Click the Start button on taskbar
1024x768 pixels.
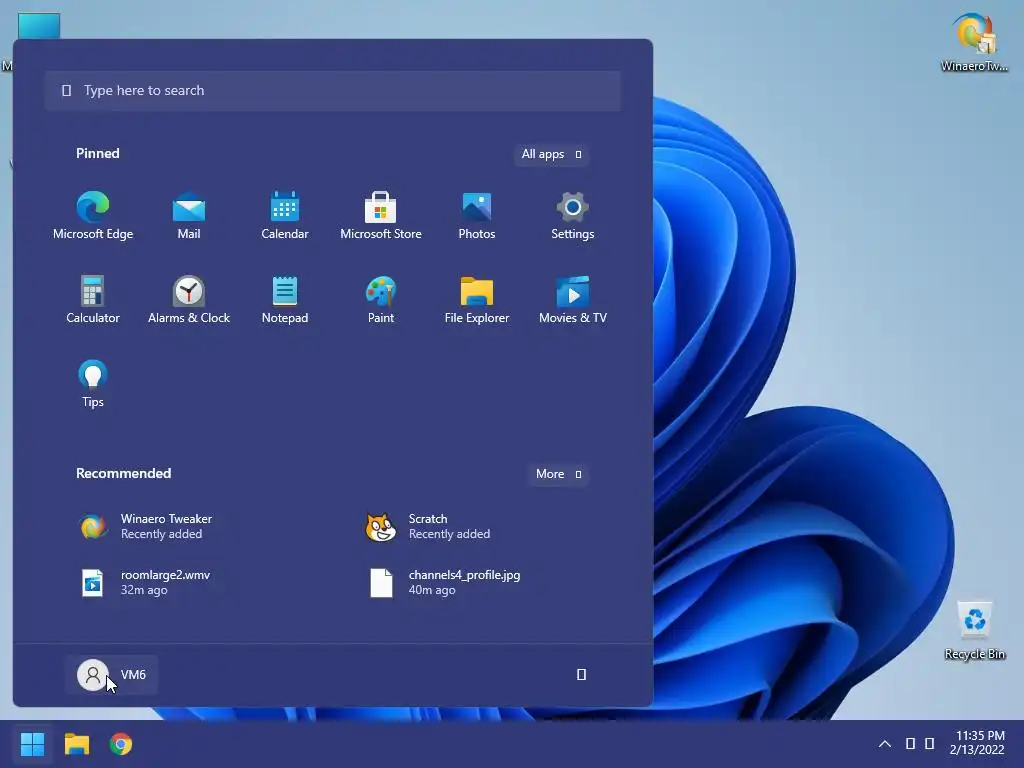(32, 744)
